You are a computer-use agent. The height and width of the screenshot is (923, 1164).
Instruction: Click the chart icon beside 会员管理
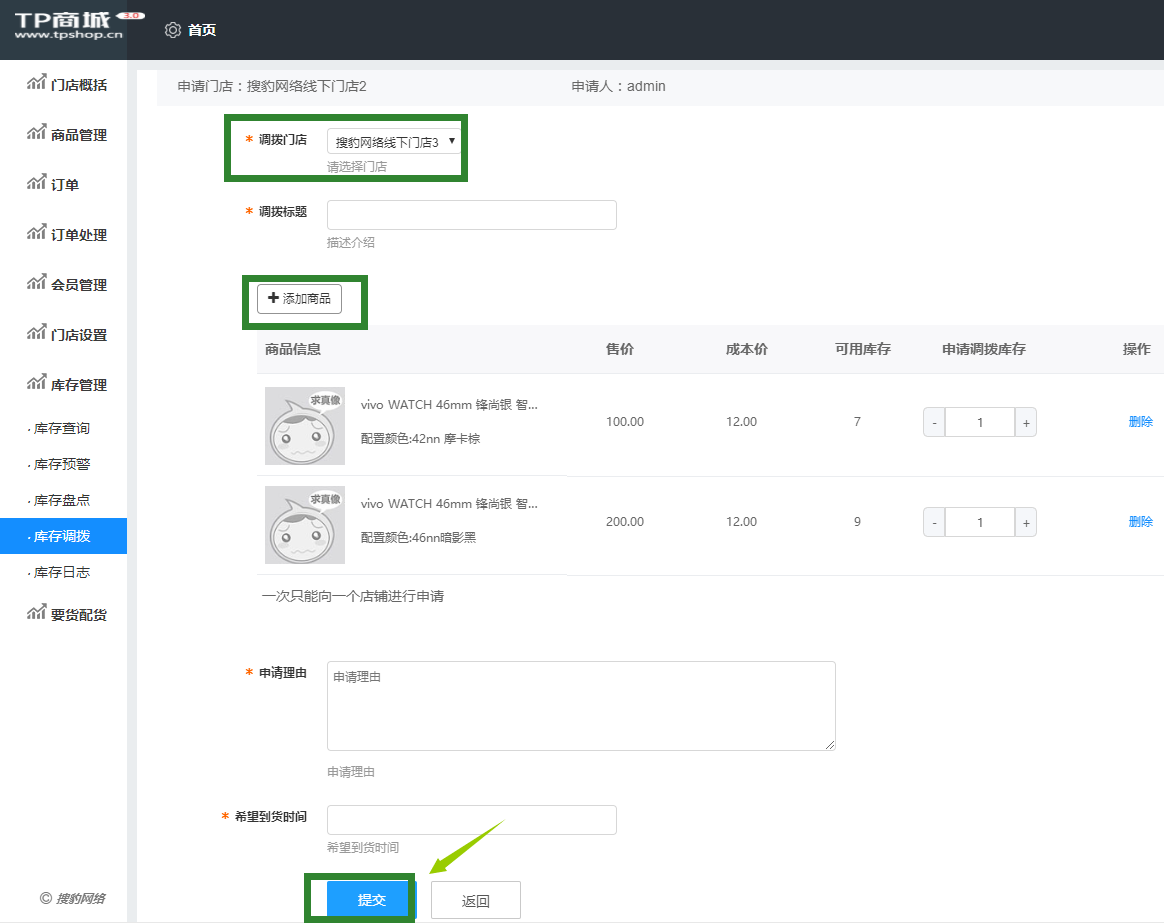coord(37,284)
